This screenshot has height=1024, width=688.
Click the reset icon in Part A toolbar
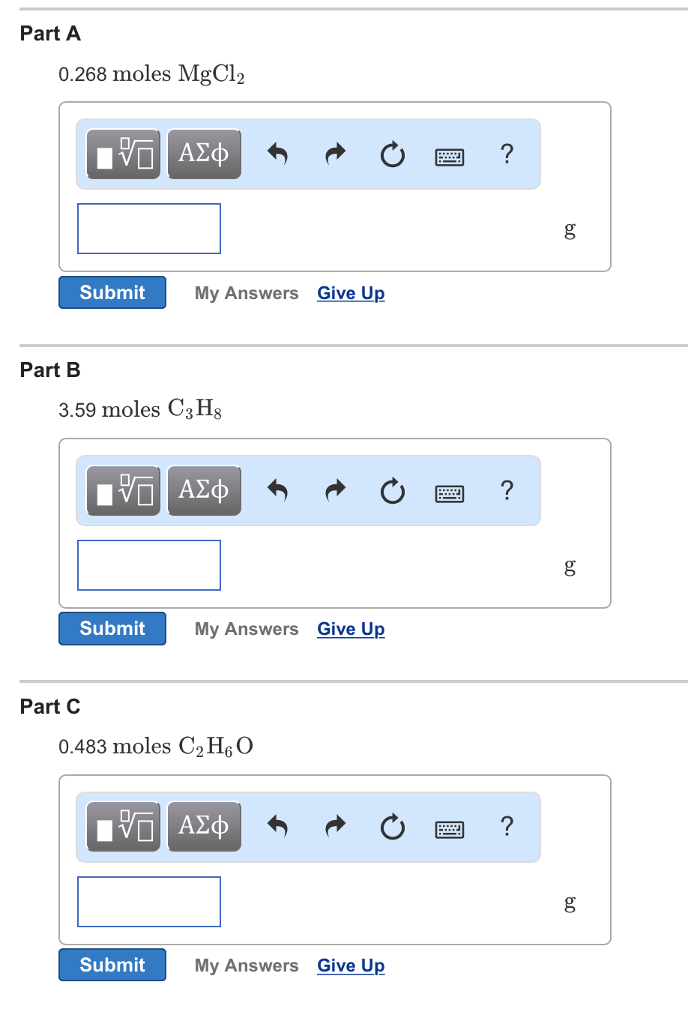(392, 153)
